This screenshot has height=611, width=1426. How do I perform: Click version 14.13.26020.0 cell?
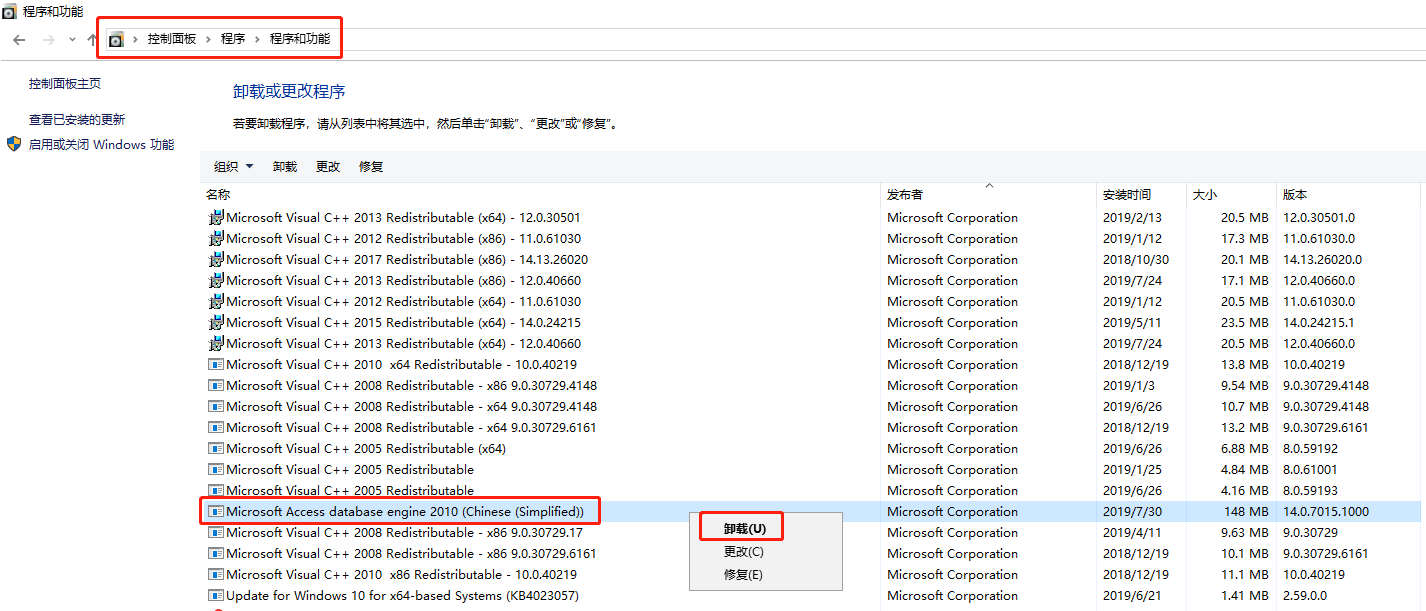[x=1322, y=259]
